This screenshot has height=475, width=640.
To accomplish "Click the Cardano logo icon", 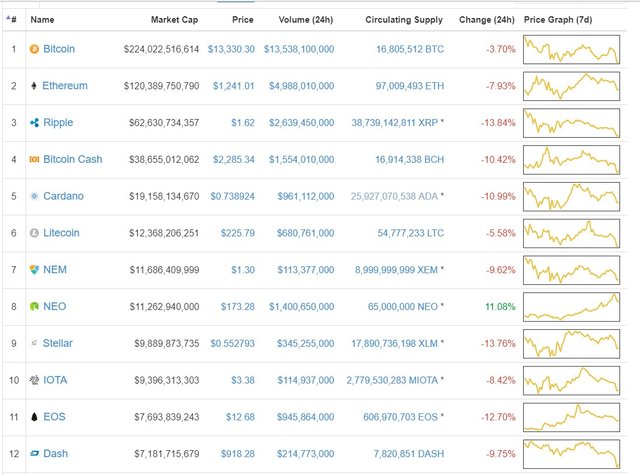I will coord(34,196).
